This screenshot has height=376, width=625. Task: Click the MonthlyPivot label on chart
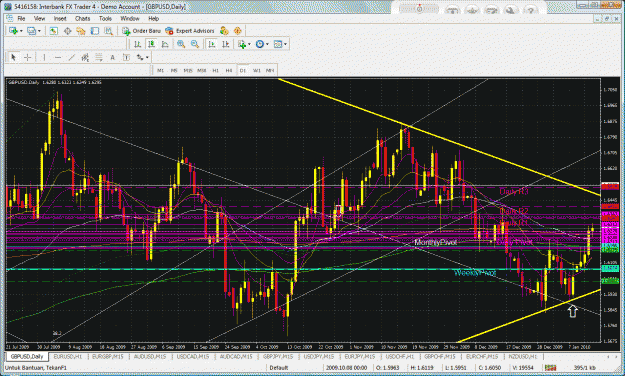[436, 242]
